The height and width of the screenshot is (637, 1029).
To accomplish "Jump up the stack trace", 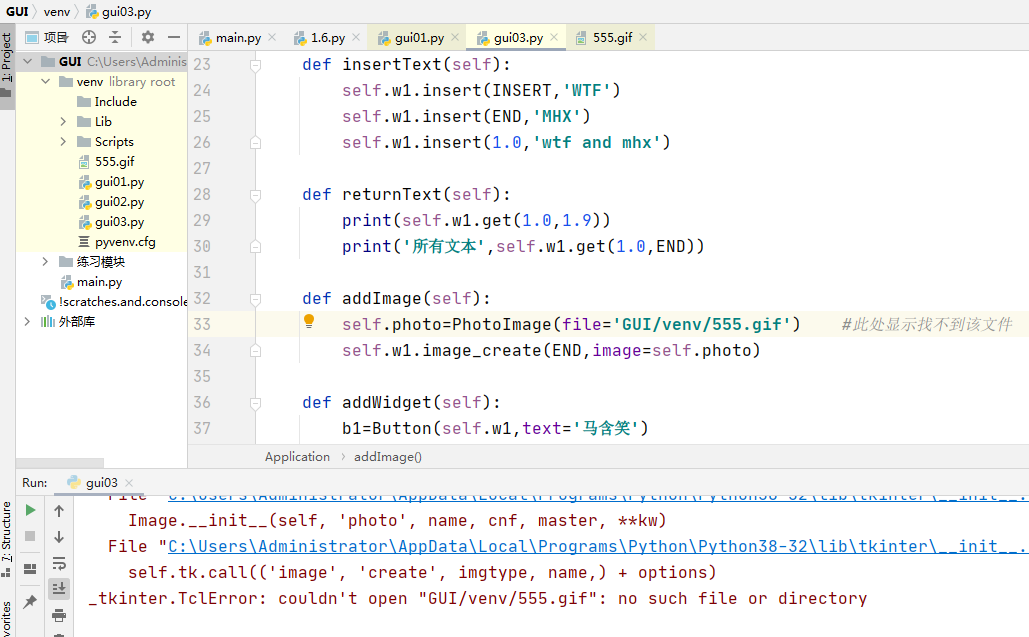I will click(x=59, y=510).
